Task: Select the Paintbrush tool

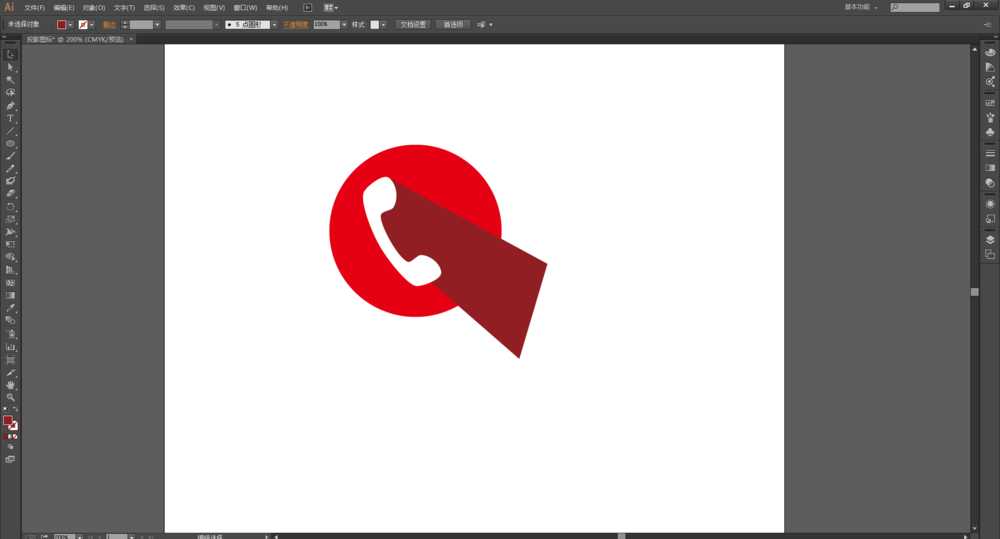Action: coord(11,156)
